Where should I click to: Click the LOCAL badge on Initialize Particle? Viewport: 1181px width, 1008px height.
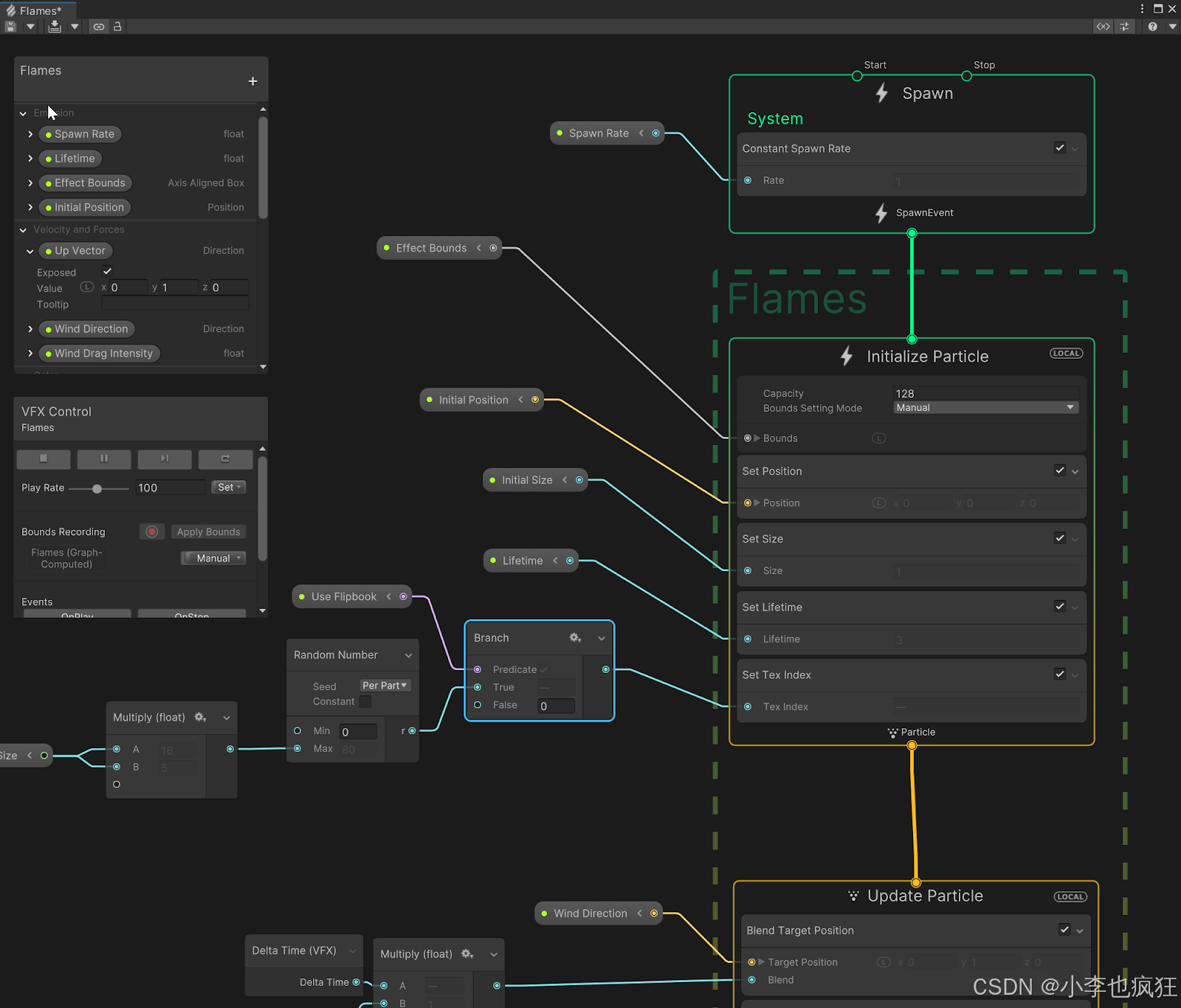[1067, 353]
